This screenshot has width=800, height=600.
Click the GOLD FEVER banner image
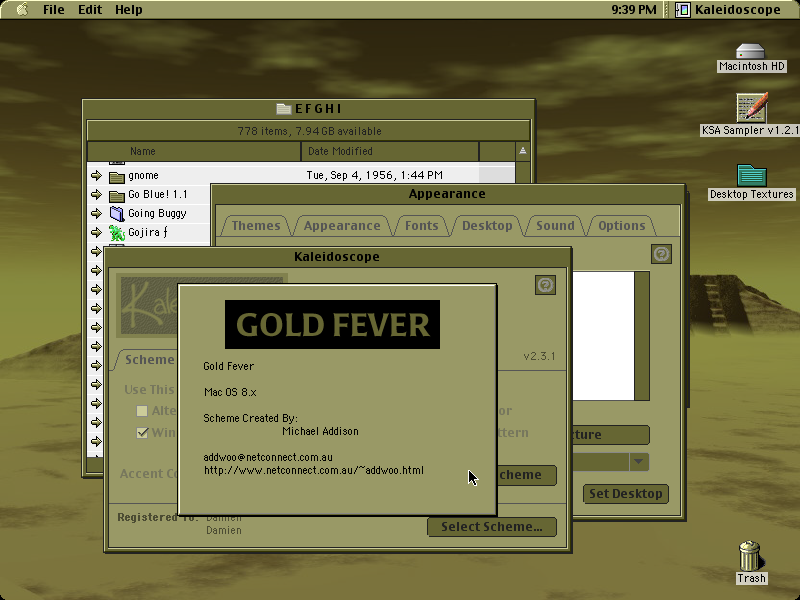point(332,324)
